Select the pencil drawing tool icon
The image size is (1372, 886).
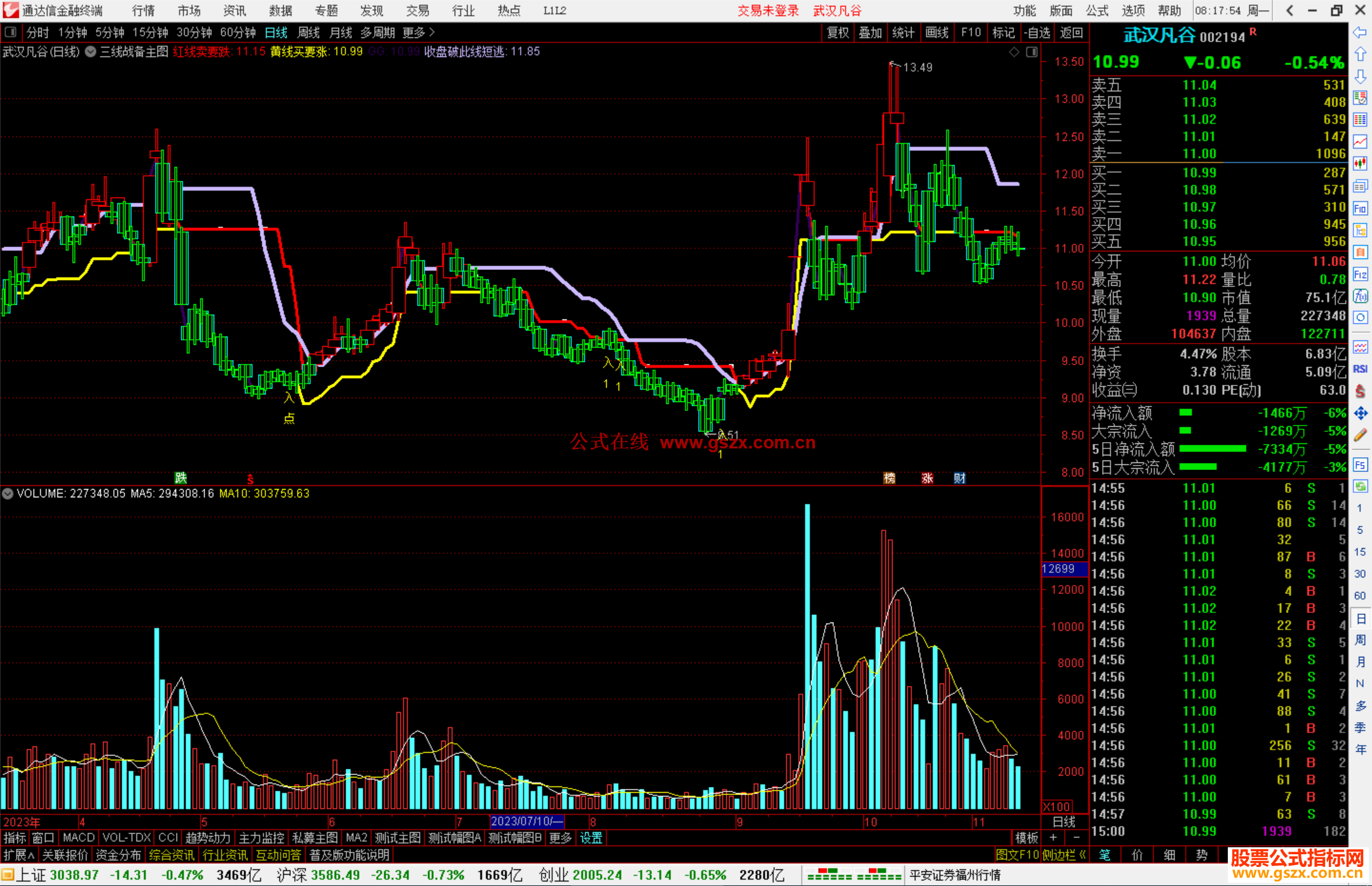[x=1360, y=435]
